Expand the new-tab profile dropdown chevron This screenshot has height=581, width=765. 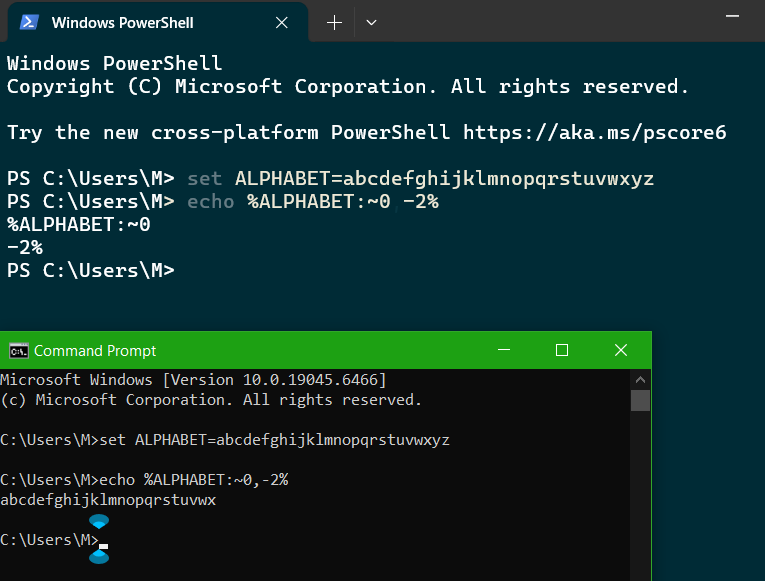pos(371,22)
